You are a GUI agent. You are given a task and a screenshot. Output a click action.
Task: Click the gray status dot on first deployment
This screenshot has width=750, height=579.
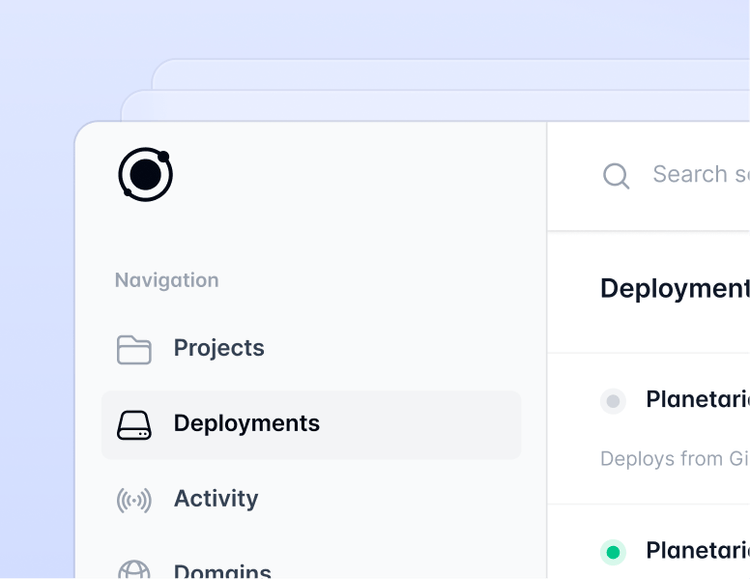613,401
